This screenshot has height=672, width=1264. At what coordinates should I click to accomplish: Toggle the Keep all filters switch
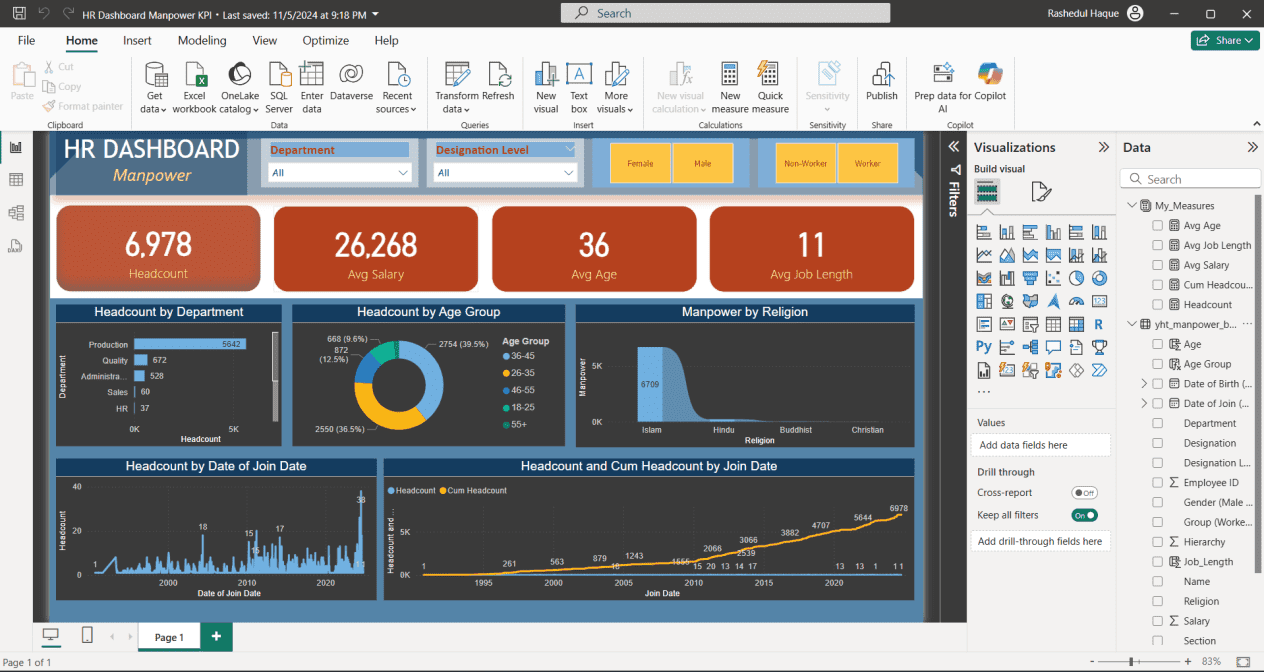coord(1084,515)
